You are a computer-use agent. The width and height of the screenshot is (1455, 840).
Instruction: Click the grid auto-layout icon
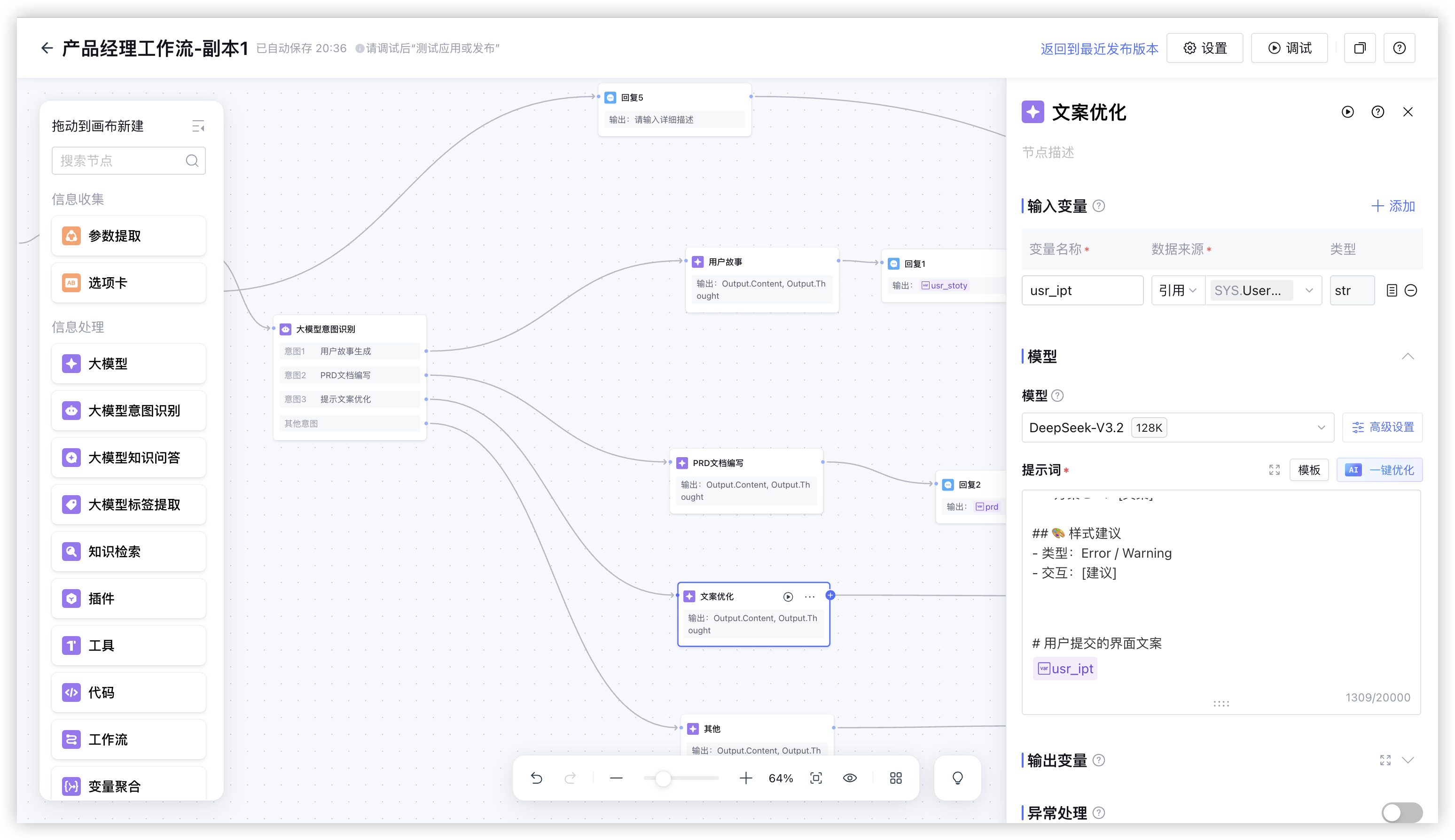(x=895, y=778)
